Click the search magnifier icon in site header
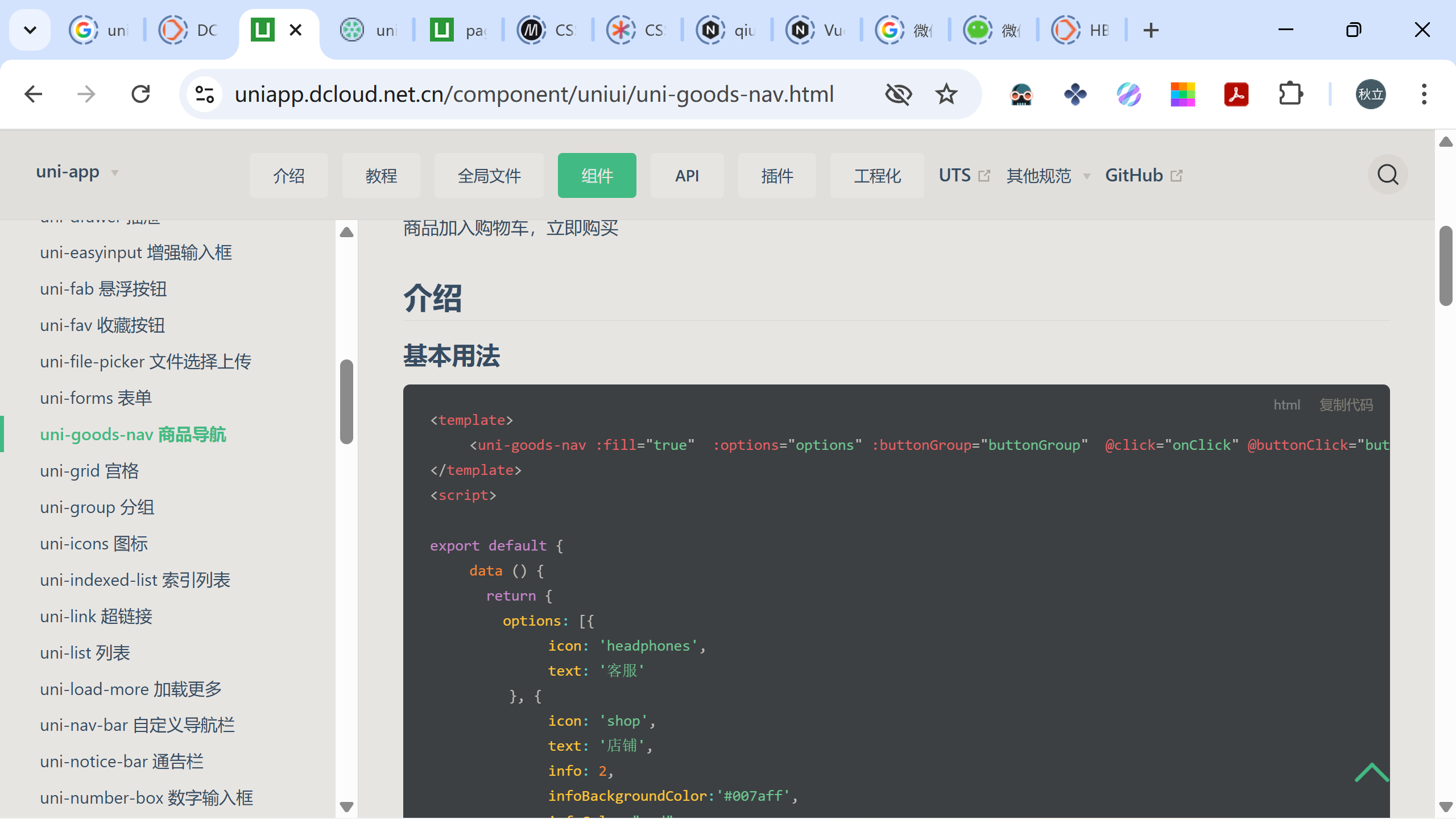 pyautogui.click(x=1387, y=175)
